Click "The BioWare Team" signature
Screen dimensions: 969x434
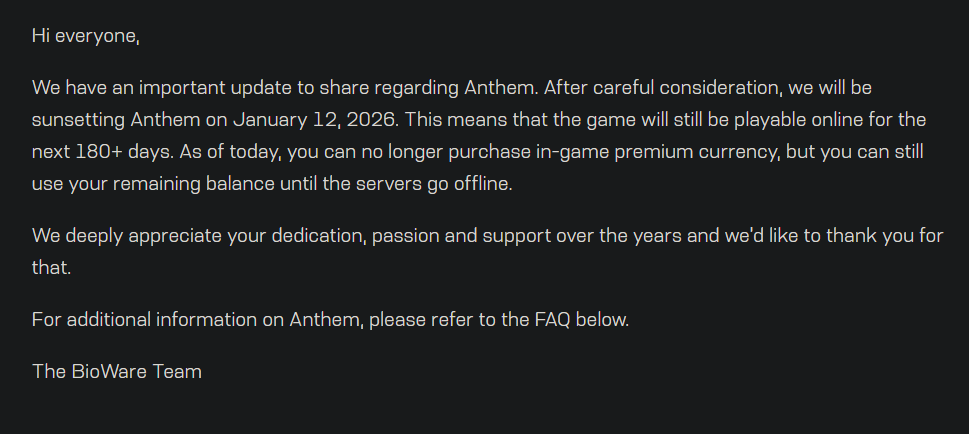tap(117, 372)
